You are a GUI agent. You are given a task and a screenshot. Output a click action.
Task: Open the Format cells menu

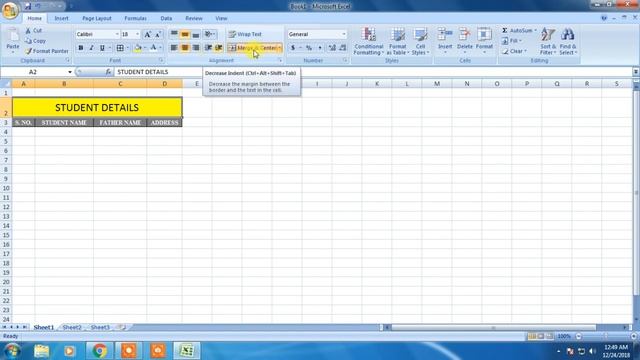484,40
